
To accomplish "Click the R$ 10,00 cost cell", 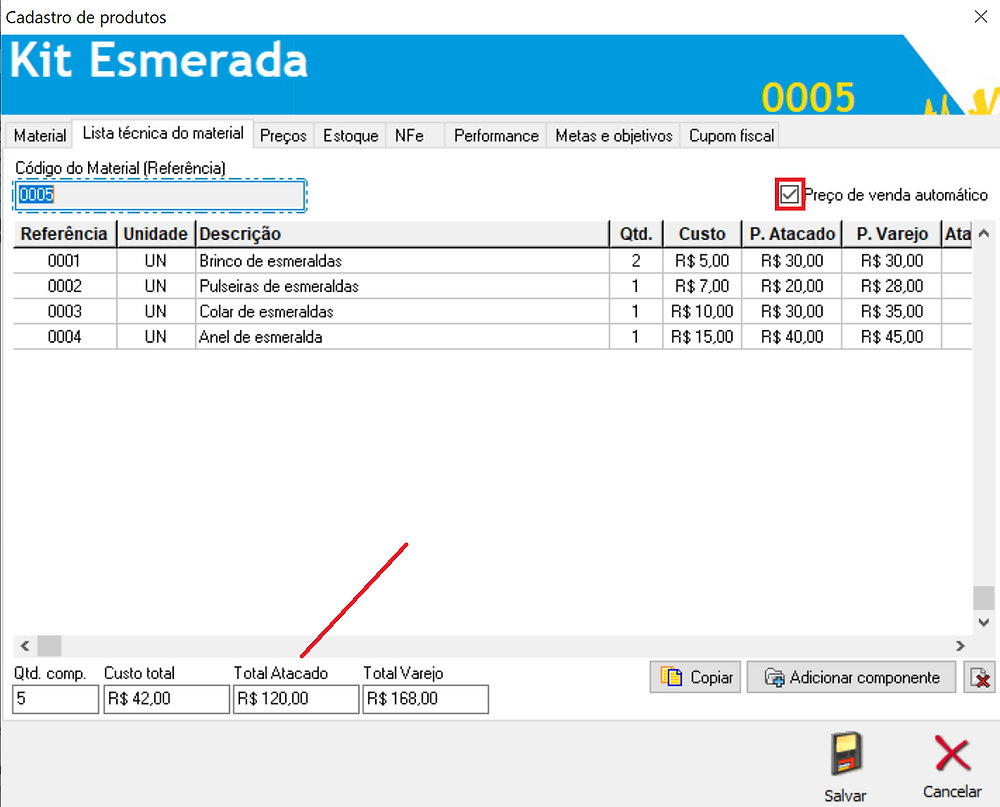I will coord(702,312).
